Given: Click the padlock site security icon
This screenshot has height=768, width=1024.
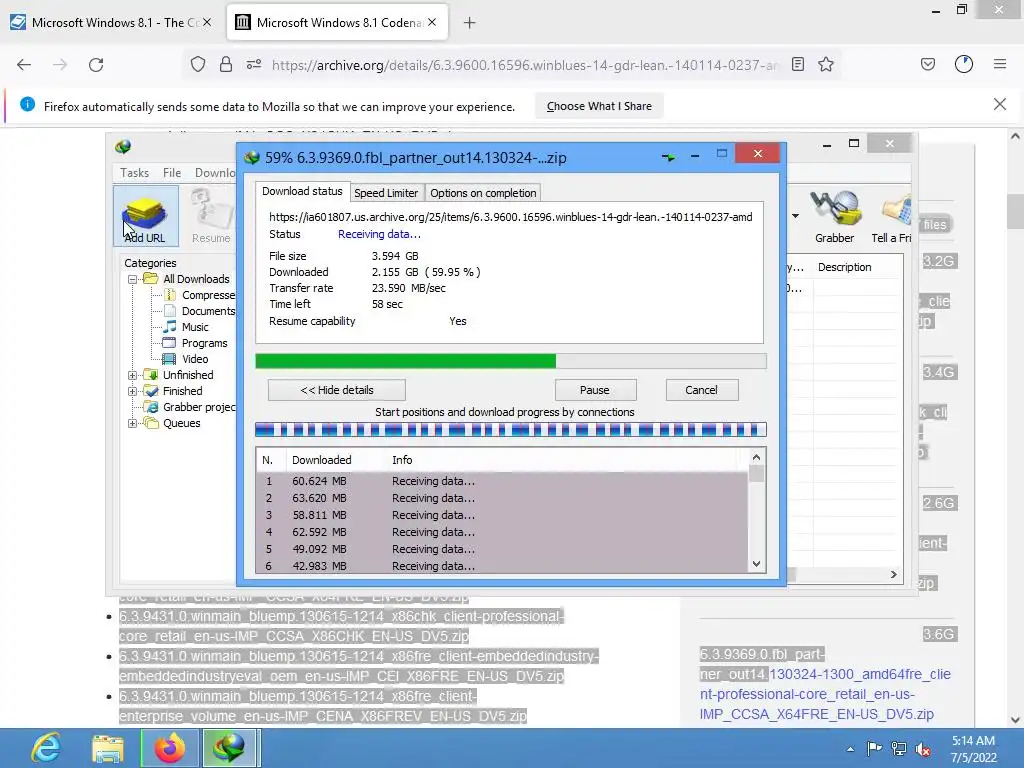Looking at the screenshot, I should (x=226, y=64).
